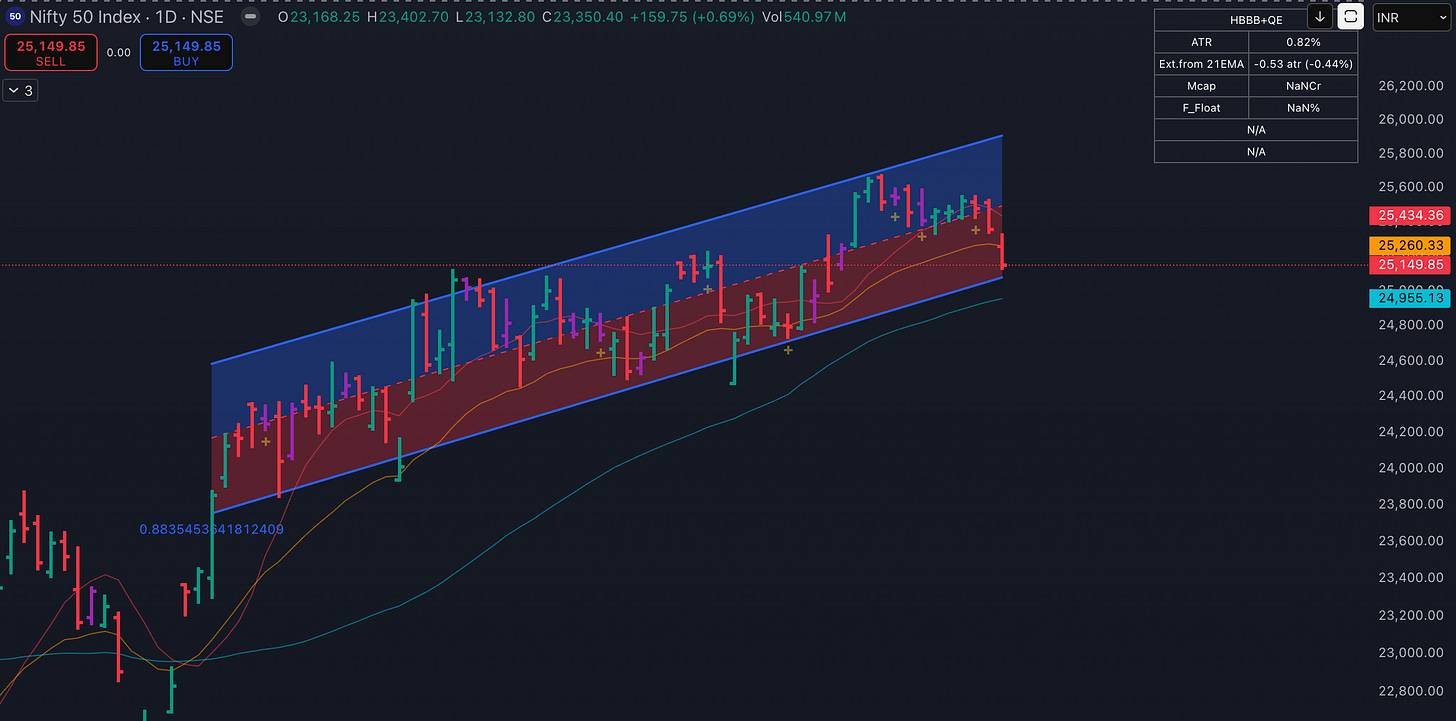Image resolution: width=1456 pixels, height=721 pixels.
Task: Click the red 25,149.85 last price label
Action: click(x=1410, y=265)
